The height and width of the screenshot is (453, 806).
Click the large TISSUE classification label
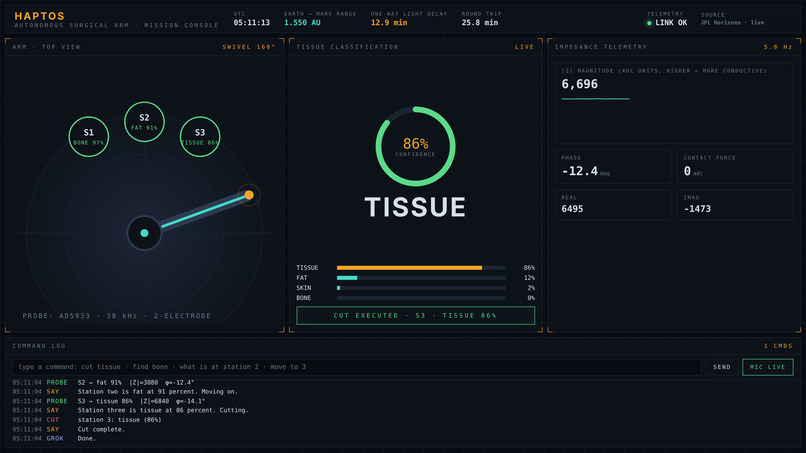pos(415,207)
